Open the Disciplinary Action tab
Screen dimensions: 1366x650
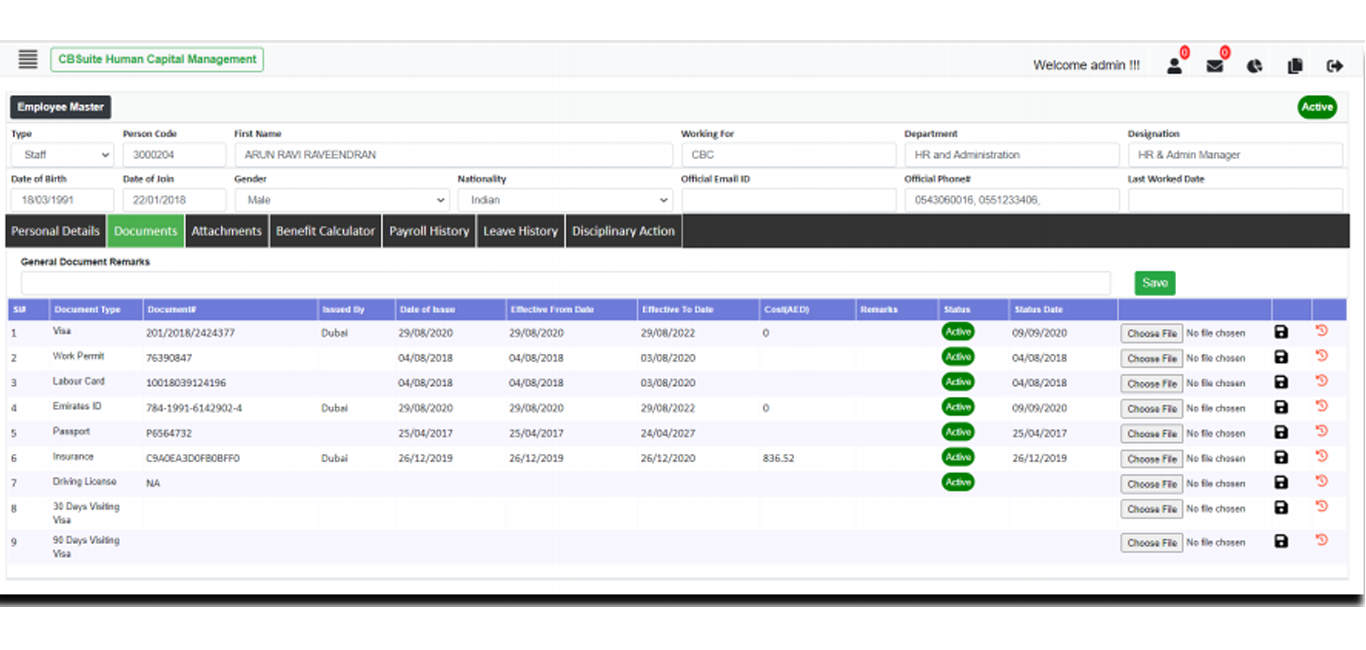click(623, 231)
